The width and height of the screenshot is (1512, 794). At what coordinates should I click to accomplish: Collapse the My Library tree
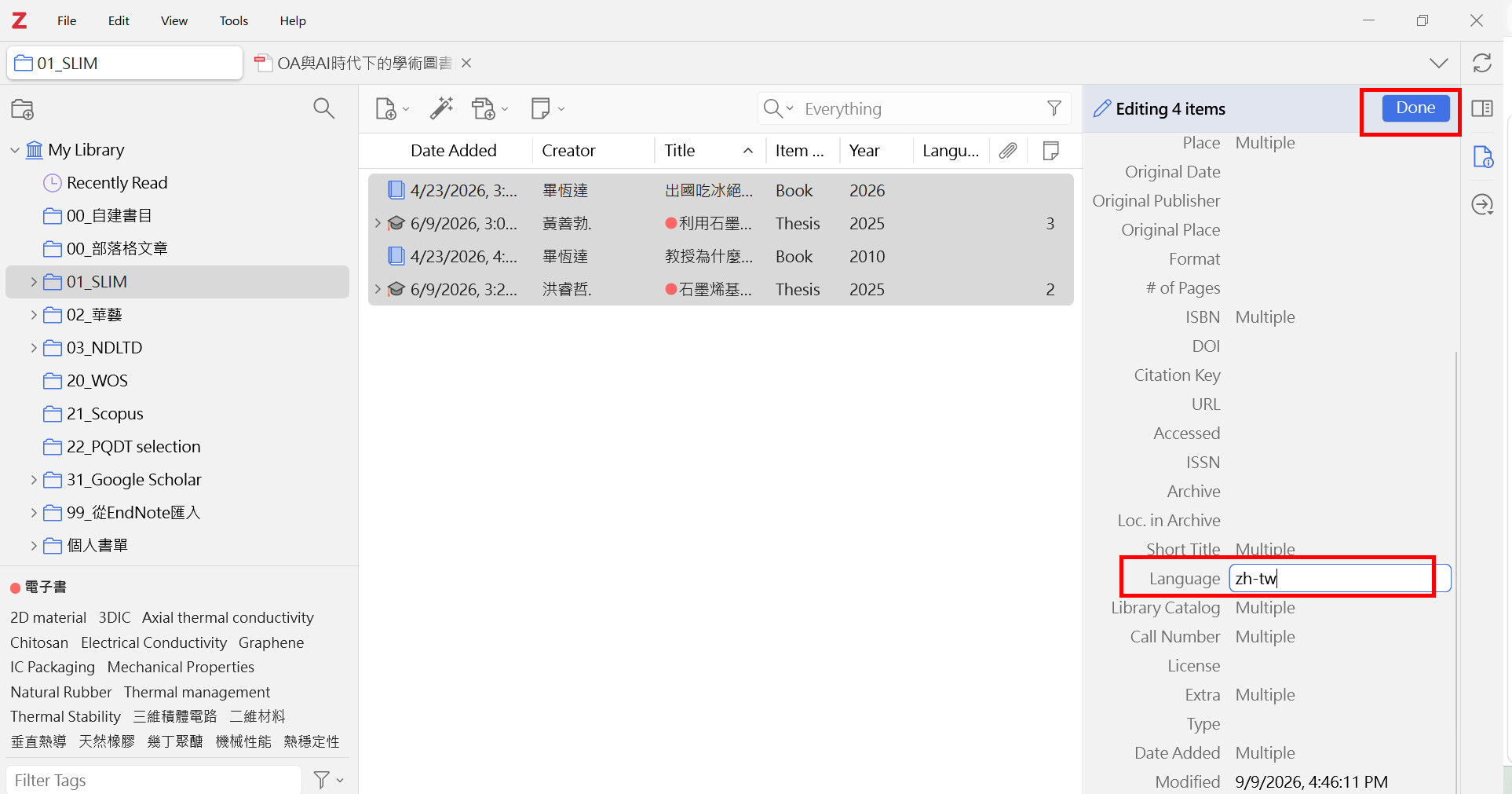click(14, 150)
